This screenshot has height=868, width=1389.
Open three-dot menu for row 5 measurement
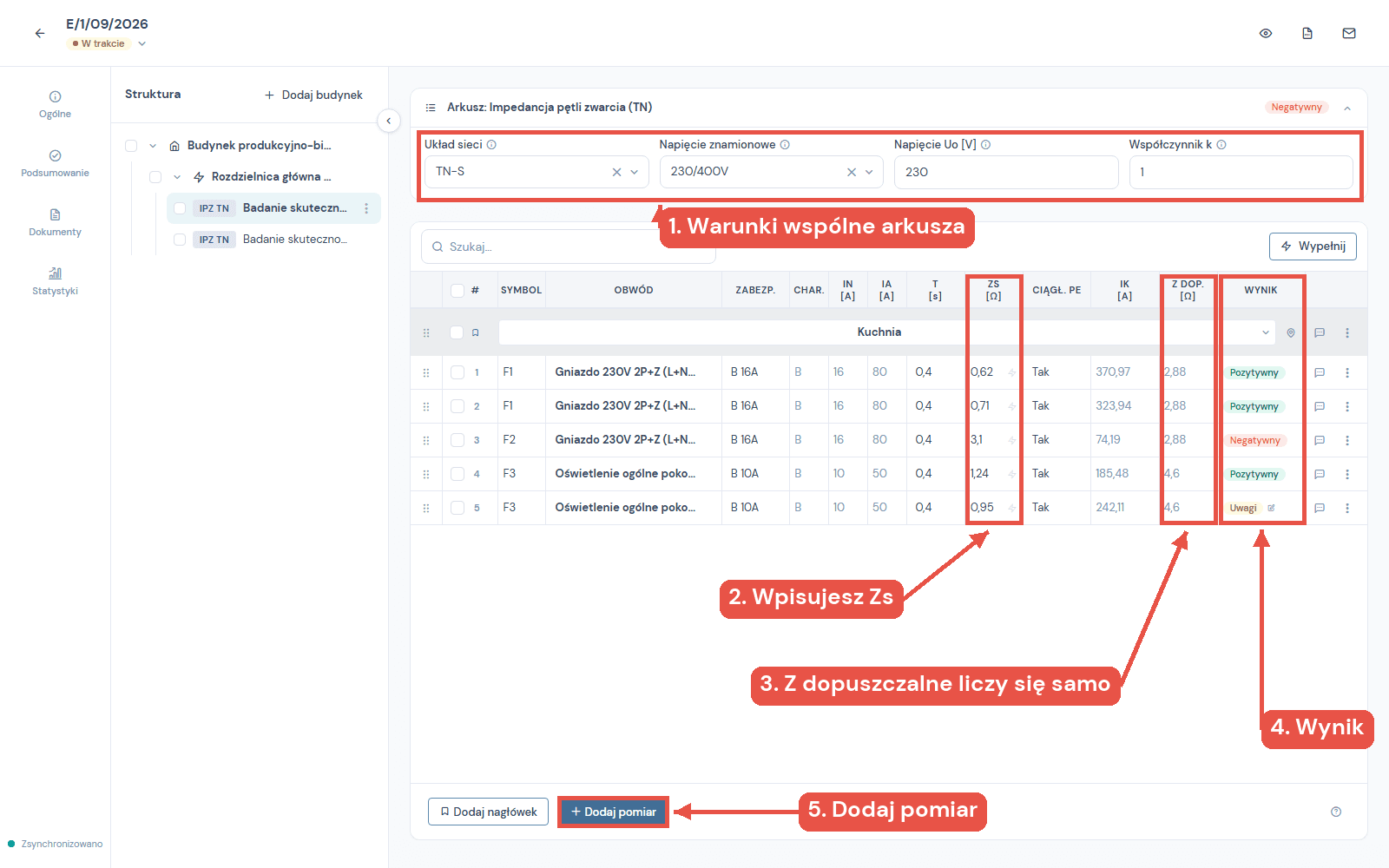[x=1347, y=508]
